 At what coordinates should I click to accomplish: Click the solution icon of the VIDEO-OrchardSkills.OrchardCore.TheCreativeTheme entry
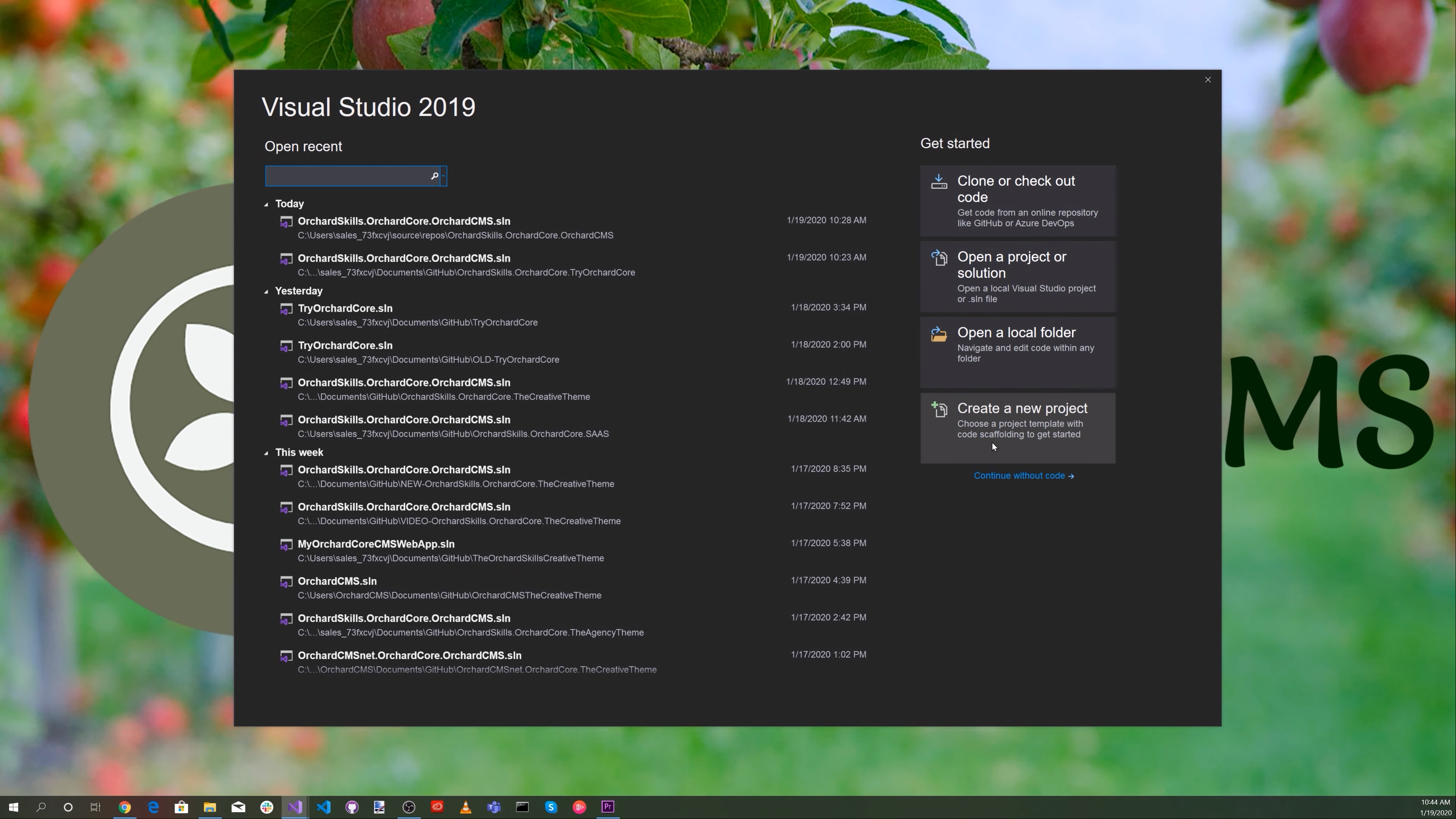287,508
